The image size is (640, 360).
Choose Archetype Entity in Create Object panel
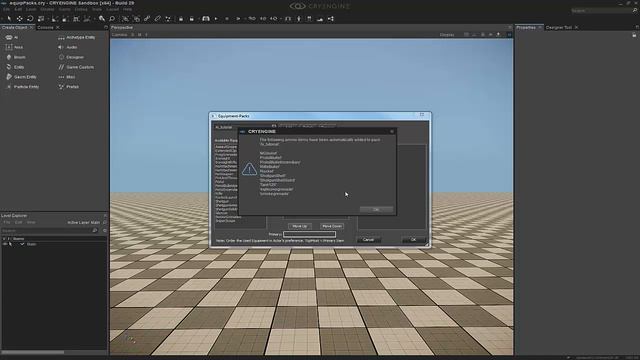tap(76, 38)
